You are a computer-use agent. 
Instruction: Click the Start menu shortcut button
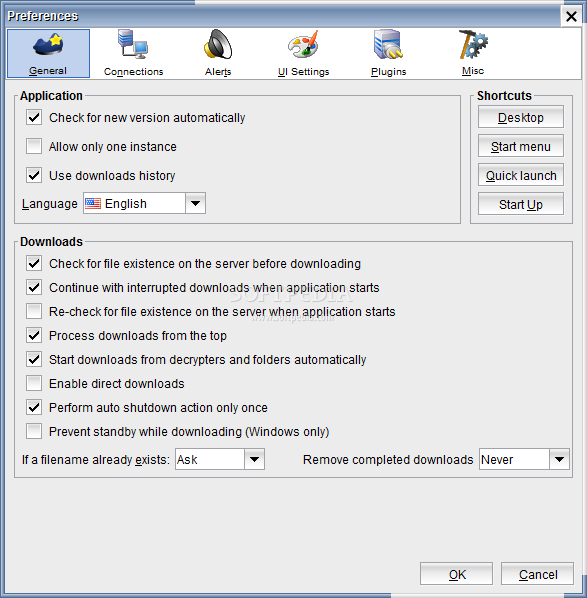coord(521,146)
